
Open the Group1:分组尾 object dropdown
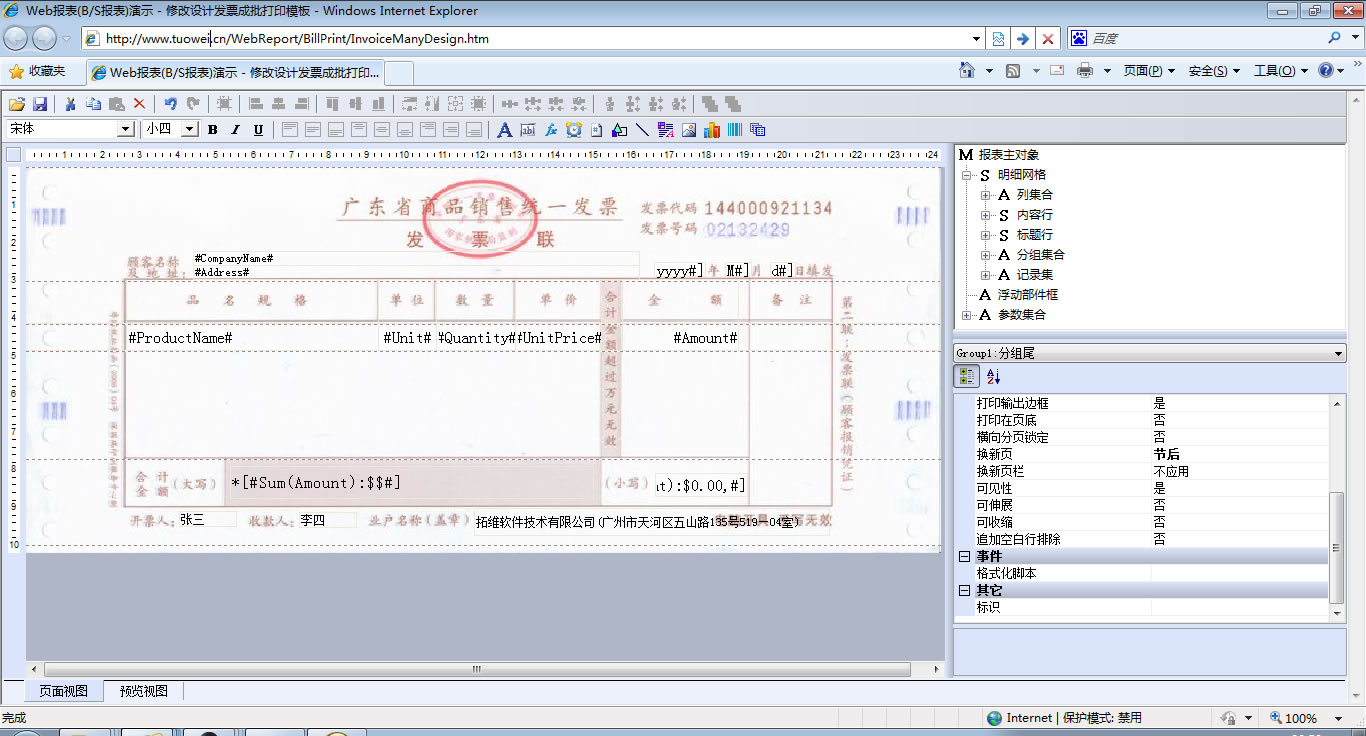click(1338, 354)
